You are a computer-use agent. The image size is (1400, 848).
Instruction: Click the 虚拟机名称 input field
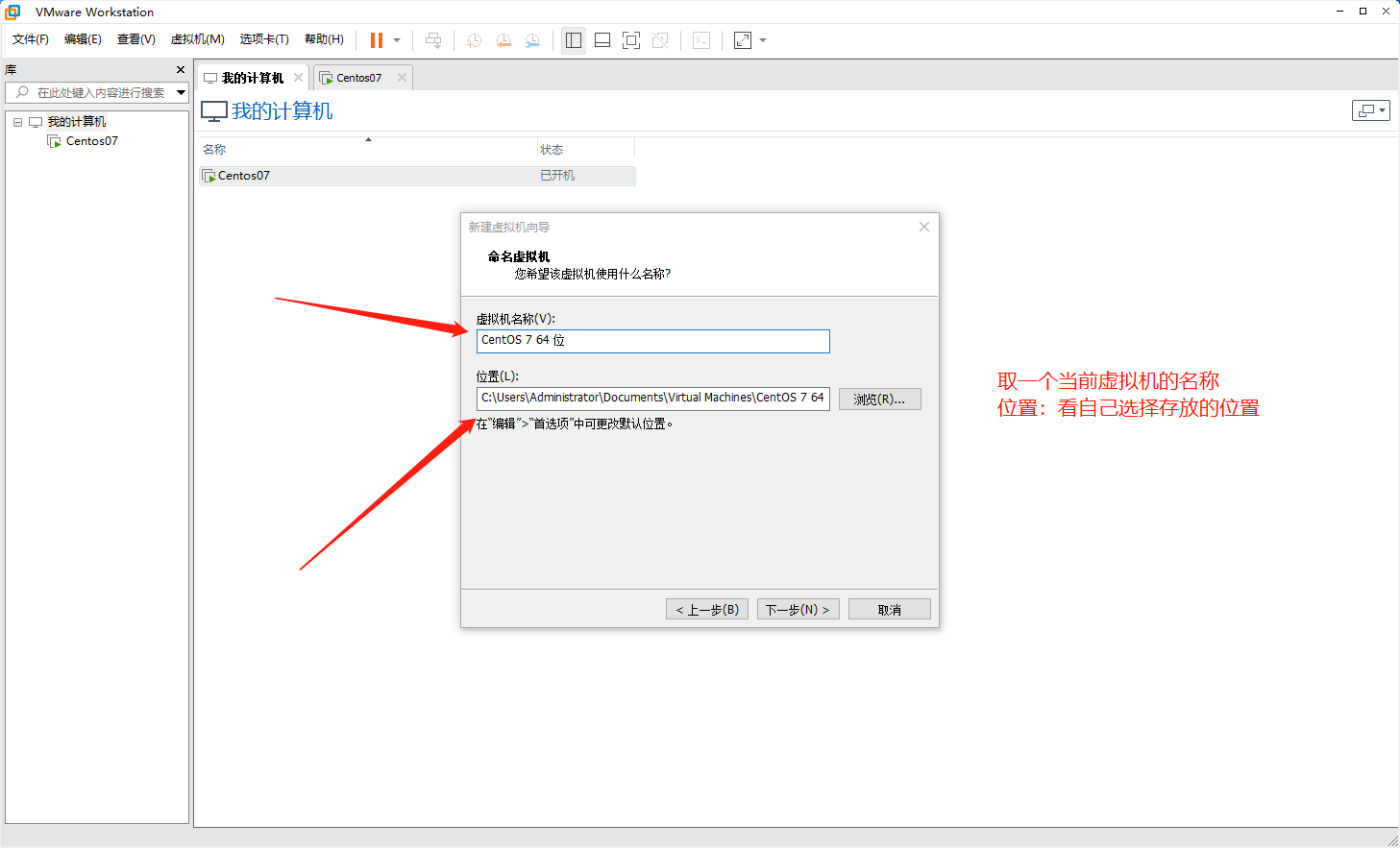coord(653,341)
